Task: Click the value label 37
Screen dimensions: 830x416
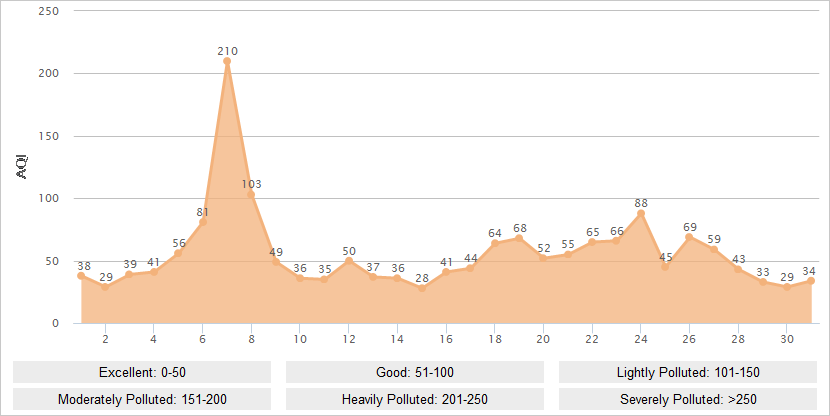Action: (373, 267)
